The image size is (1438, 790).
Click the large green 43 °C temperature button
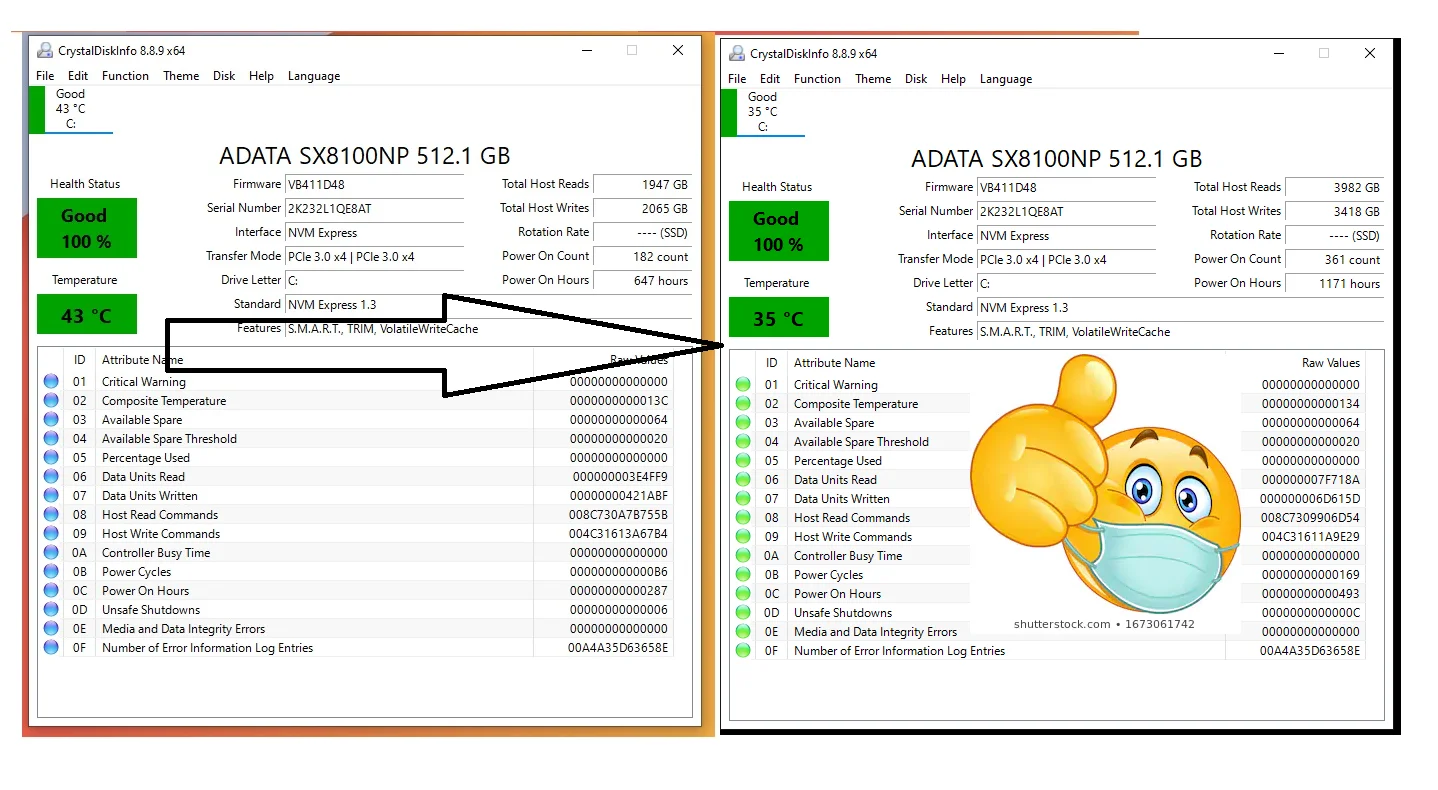pyautogui.click(x=86, y=315)
